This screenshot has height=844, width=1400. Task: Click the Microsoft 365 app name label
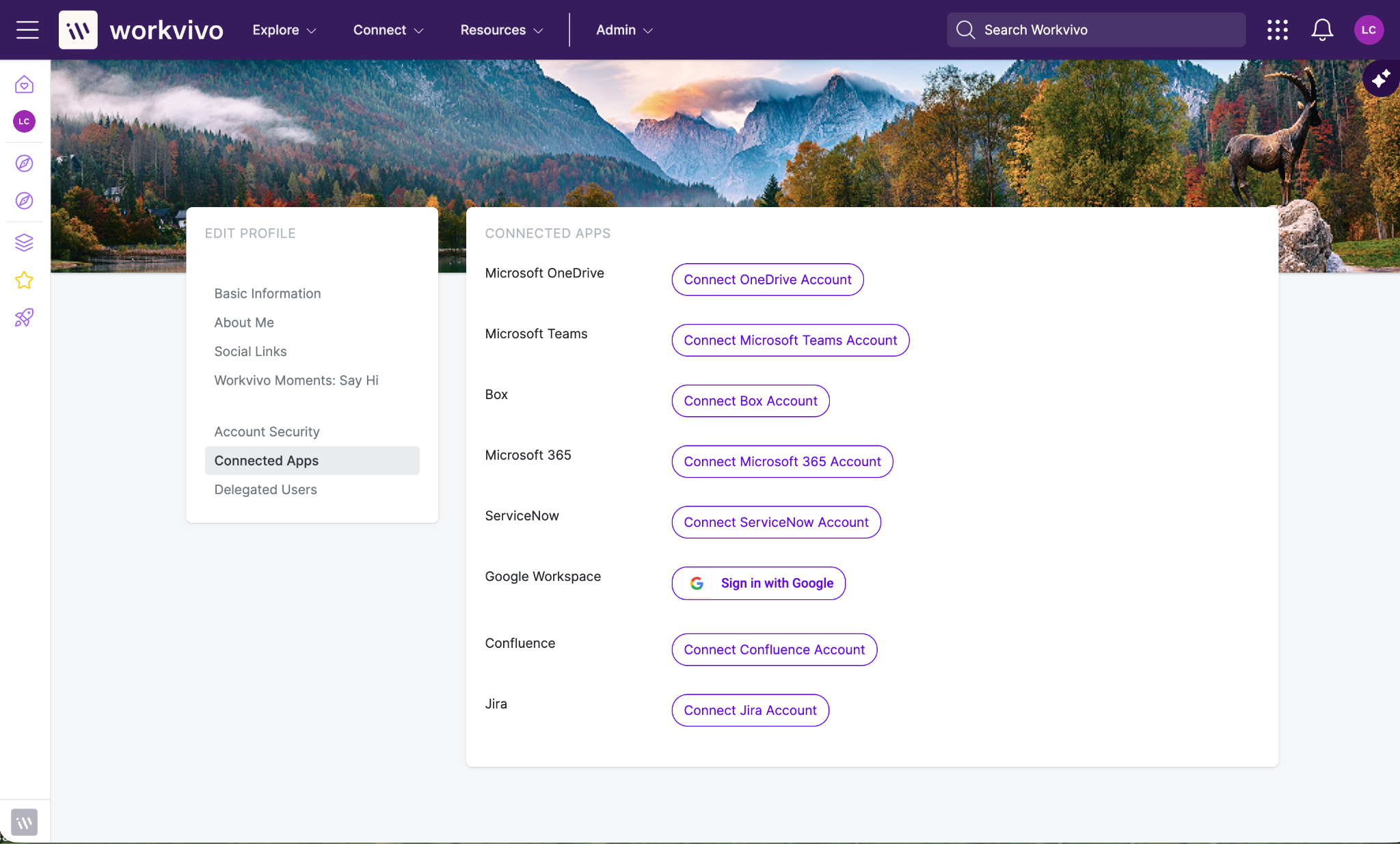pos(528,455)
